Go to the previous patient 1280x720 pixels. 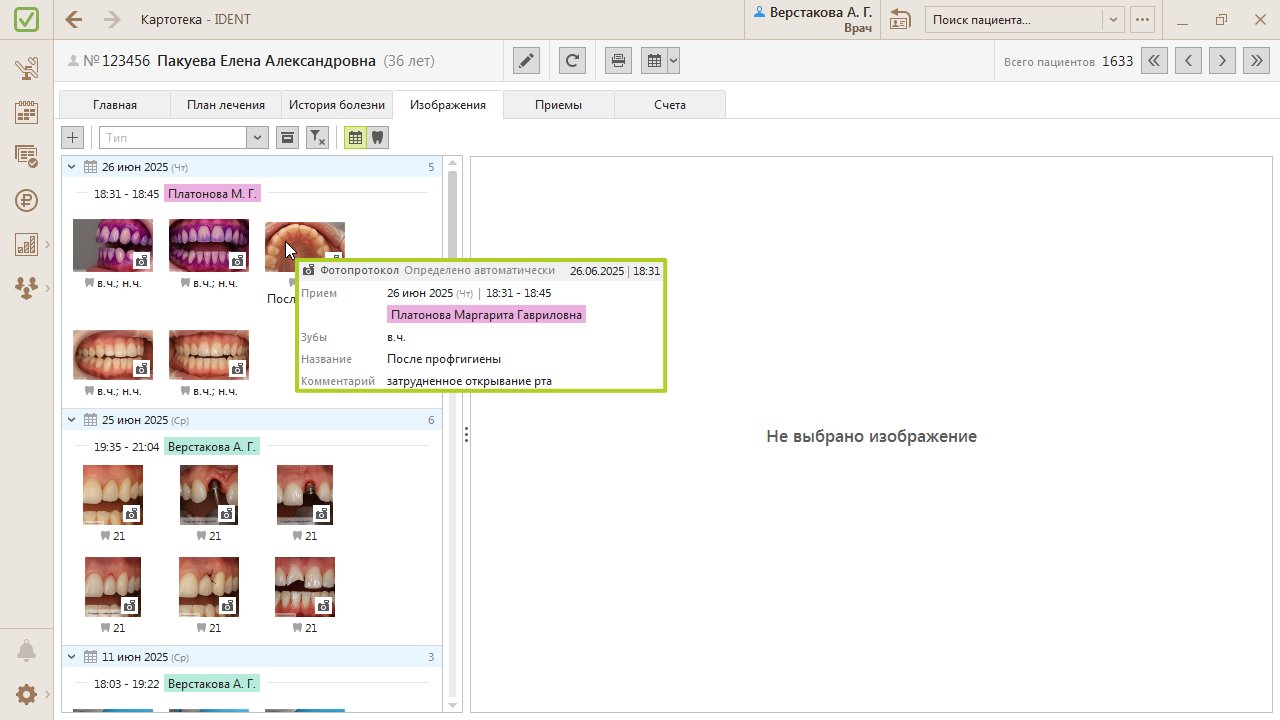click(1188, 61)
